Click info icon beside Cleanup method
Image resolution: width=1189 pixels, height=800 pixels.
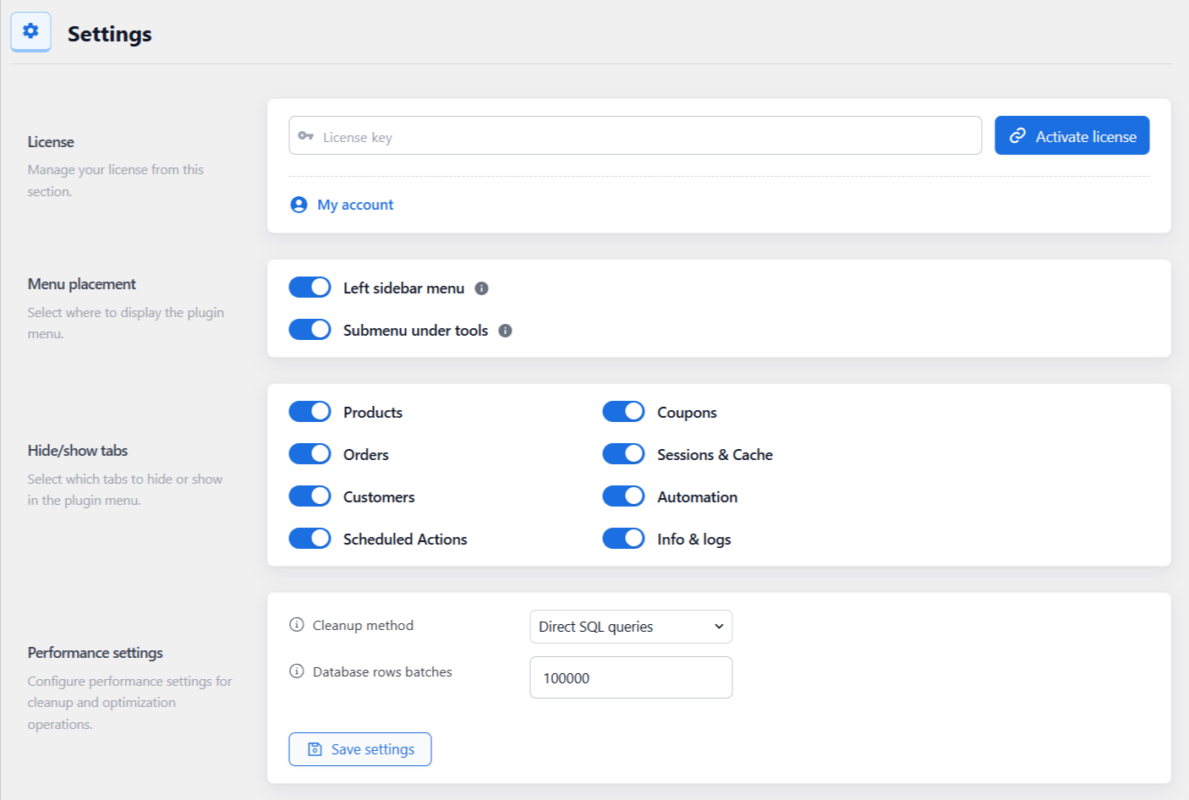296,625
